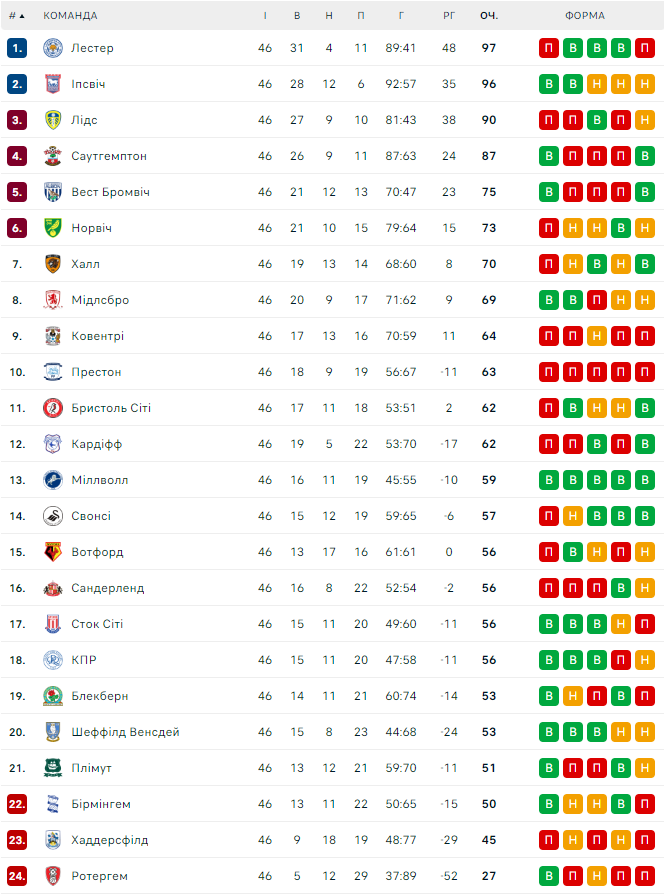Viewport: 664px width, 896px height.
Task: Click the Plymouth club crest icon
Action: tap(53, 768)
